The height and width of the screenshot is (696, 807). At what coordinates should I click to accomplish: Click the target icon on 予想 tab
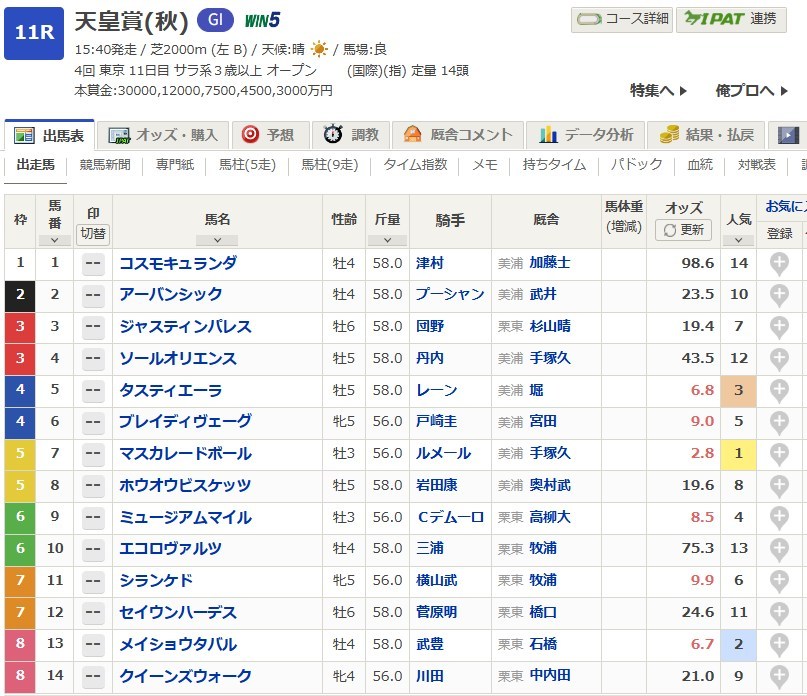[x=251, y=135]
